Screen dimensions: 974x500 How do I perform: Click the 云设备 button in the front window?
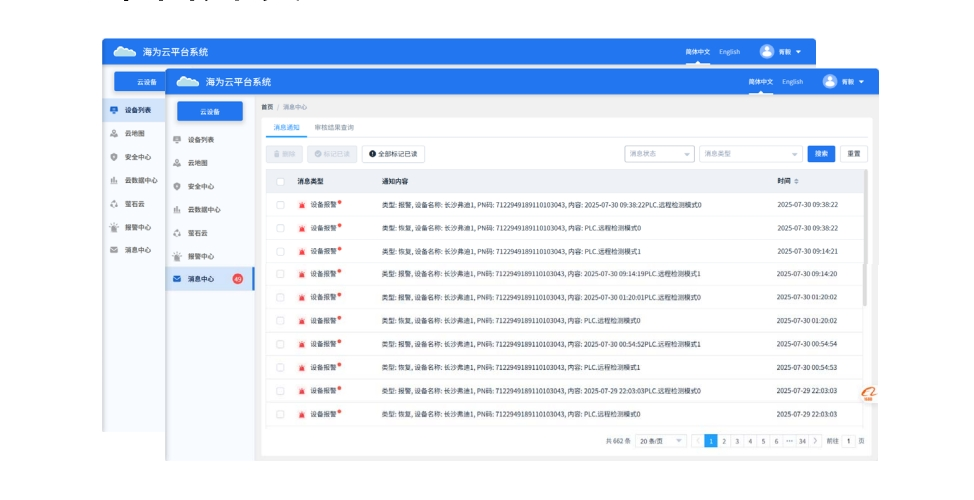[210, 112]
